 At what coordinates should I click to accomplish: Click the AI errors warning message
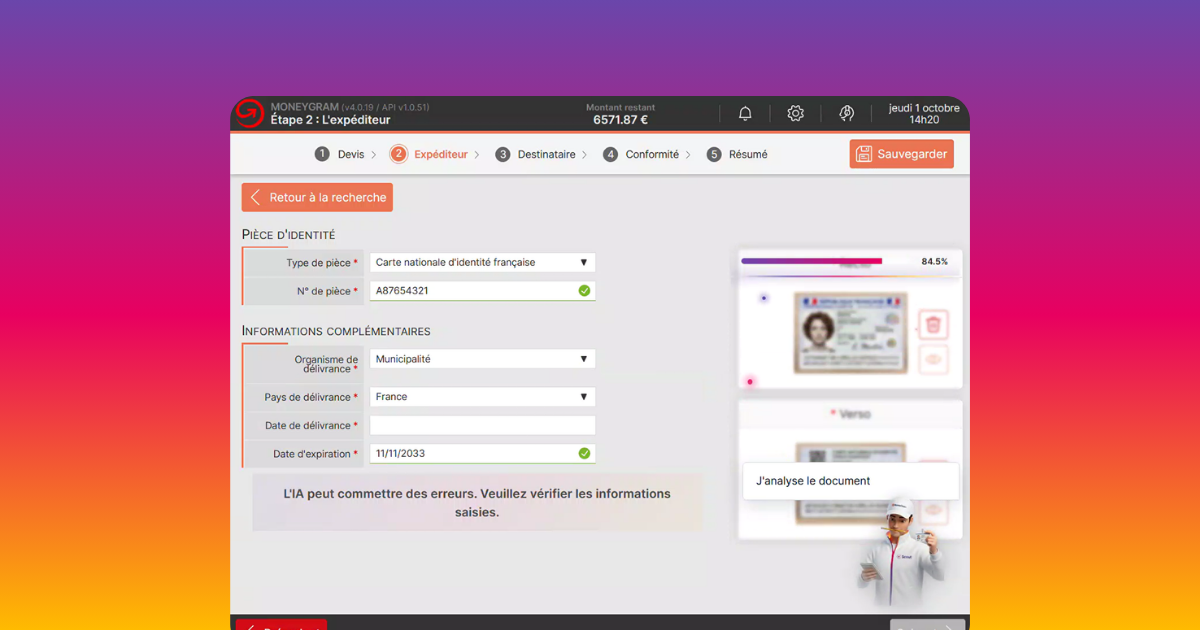477,503
